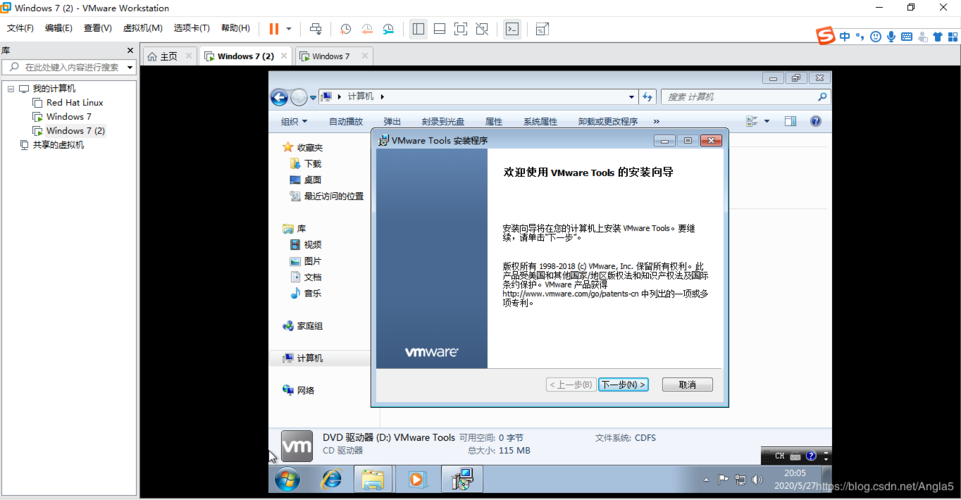The image size is (961, 500).
Task: Launch Internet Explorer from the guest taskbar
Action: (x=332, y=479)
